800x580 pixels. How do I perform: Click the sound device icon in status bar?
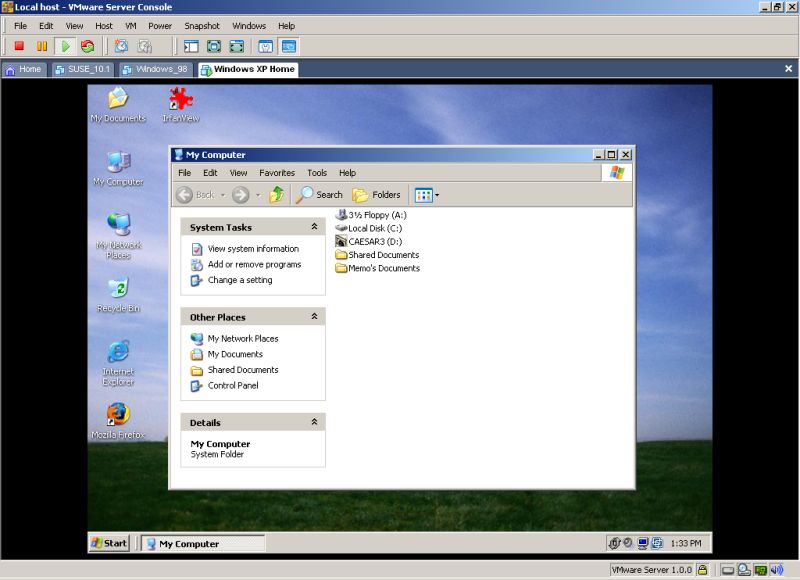point(777,570)
